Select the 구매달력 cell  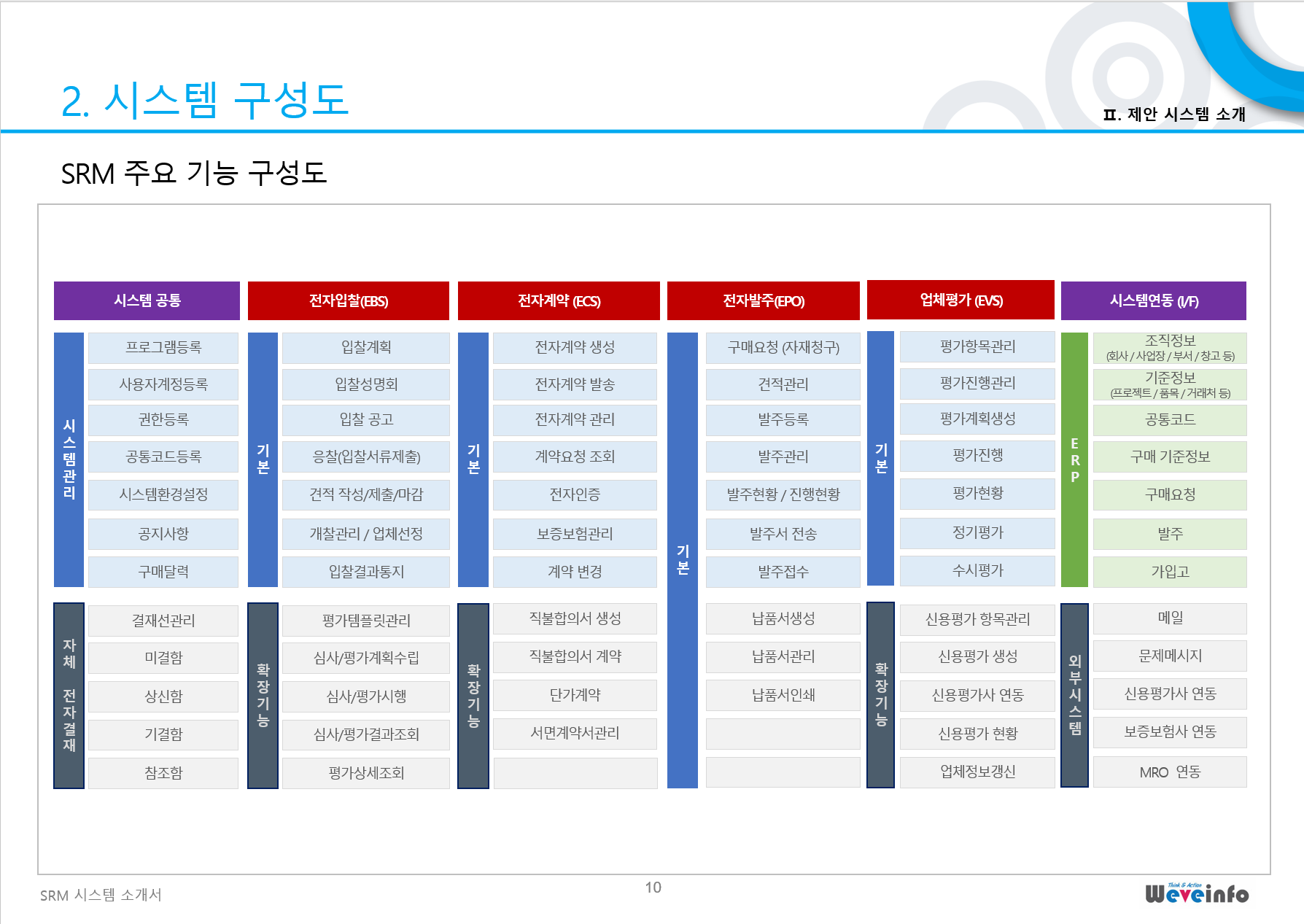pyautogui.click(x=163, y=572)
